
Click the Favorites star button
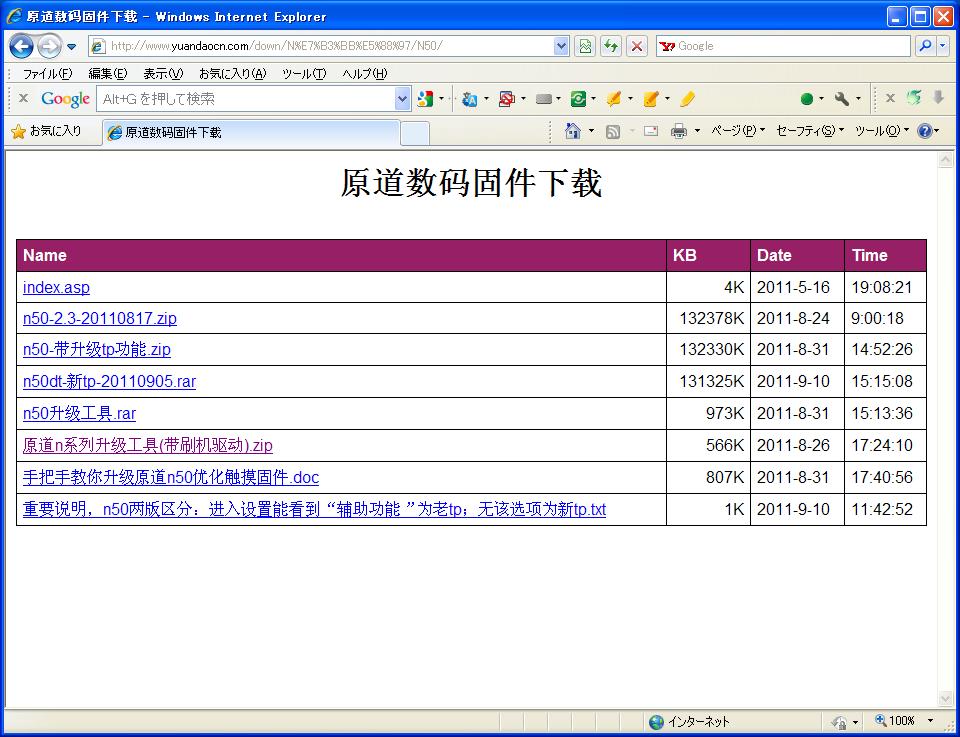(47, 131)
